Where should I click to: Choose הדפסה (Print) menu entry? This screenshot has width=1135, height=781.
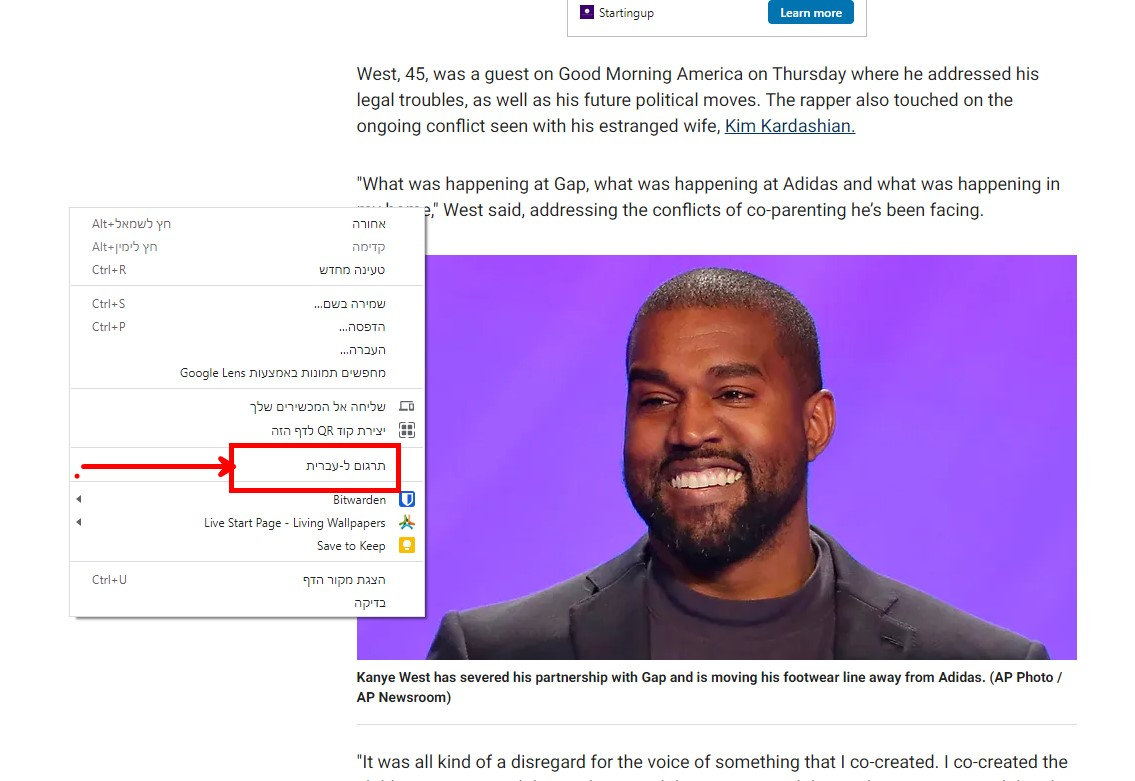tap(247, 327)
